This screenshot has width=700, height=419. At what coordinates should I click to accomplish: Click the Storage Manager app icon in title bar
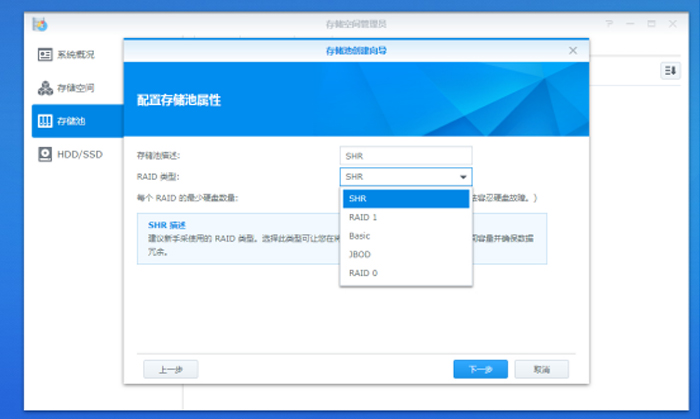coord(40,24)
